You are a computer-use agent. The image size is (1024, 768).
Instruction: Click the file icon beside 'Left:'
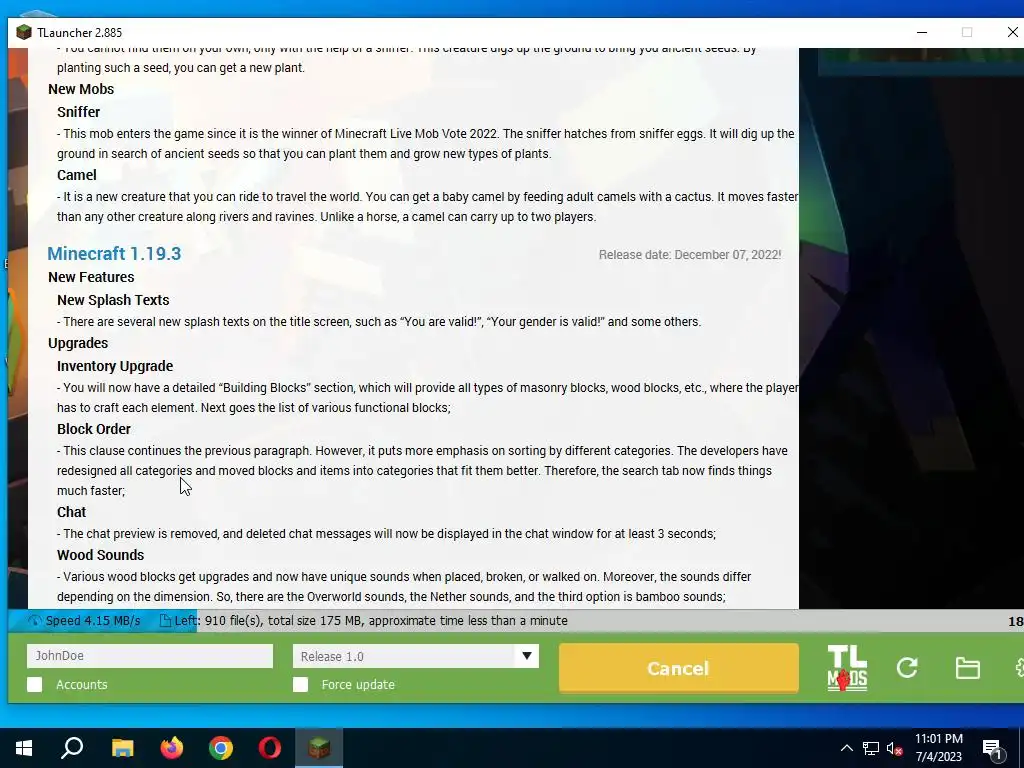click(165, 620)
